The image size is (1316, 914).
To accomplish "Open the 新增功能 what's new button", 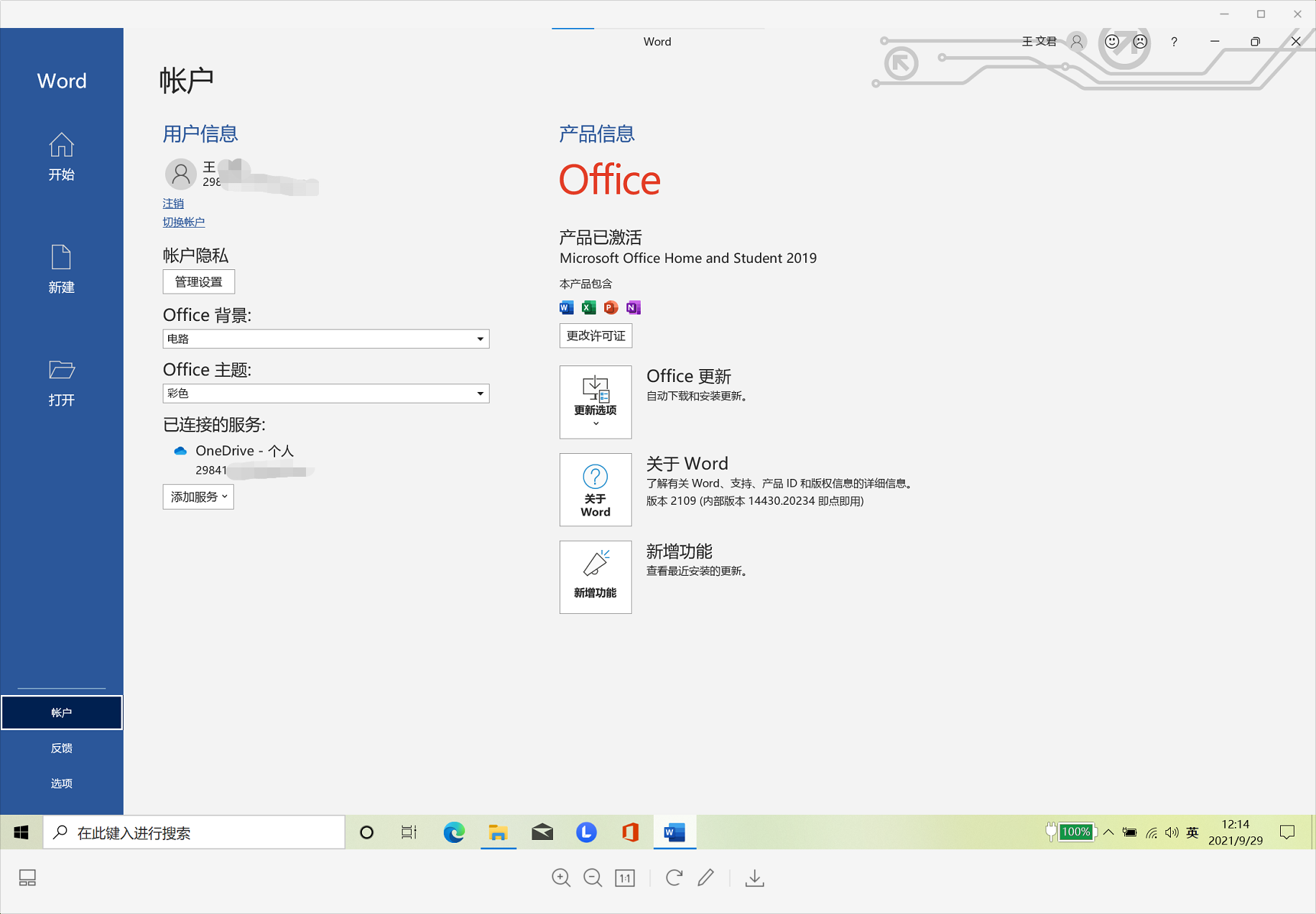I will [x=596, y=577].
